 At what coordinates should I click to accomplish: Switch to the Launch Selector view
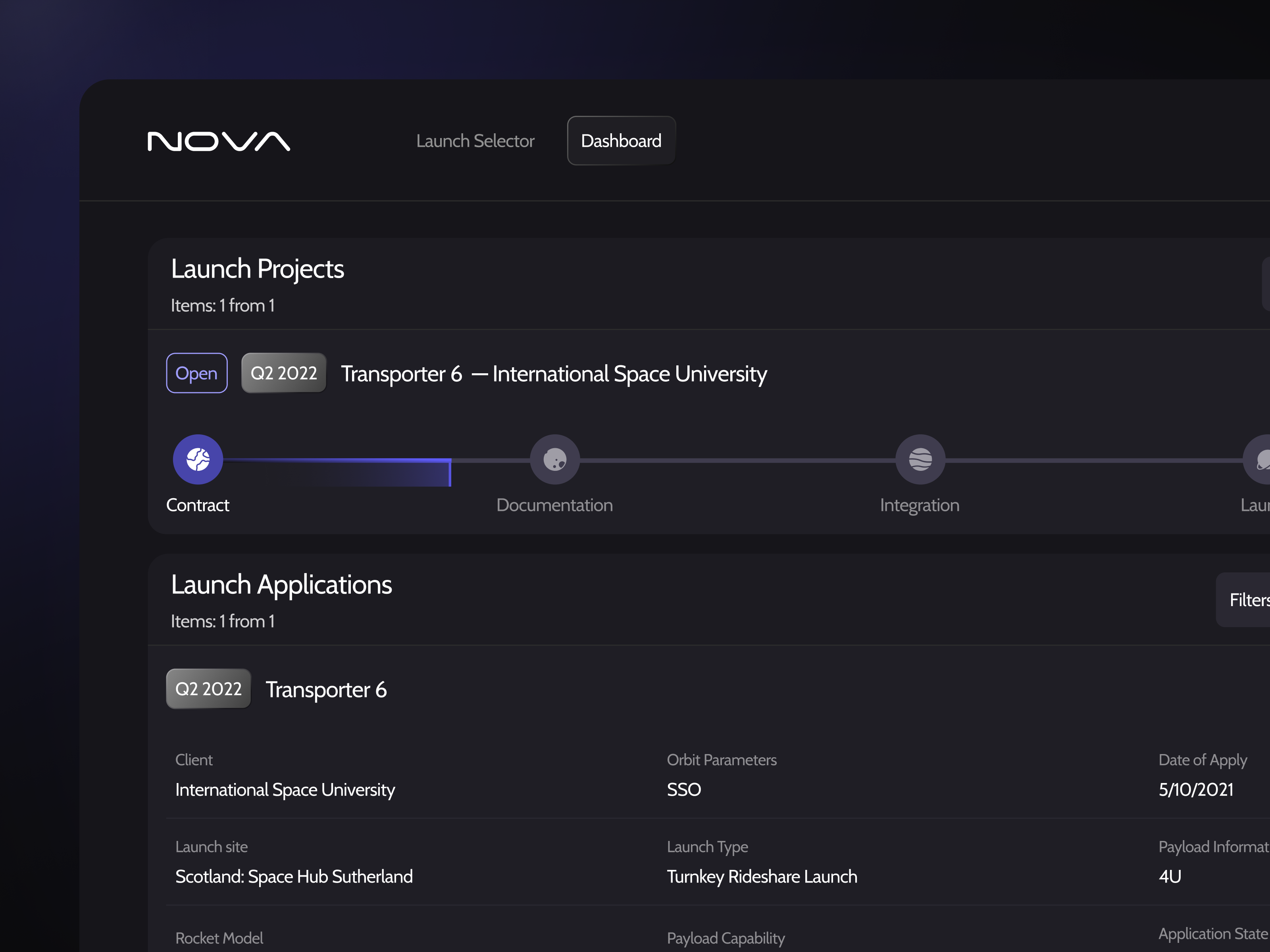coord(475,140)
